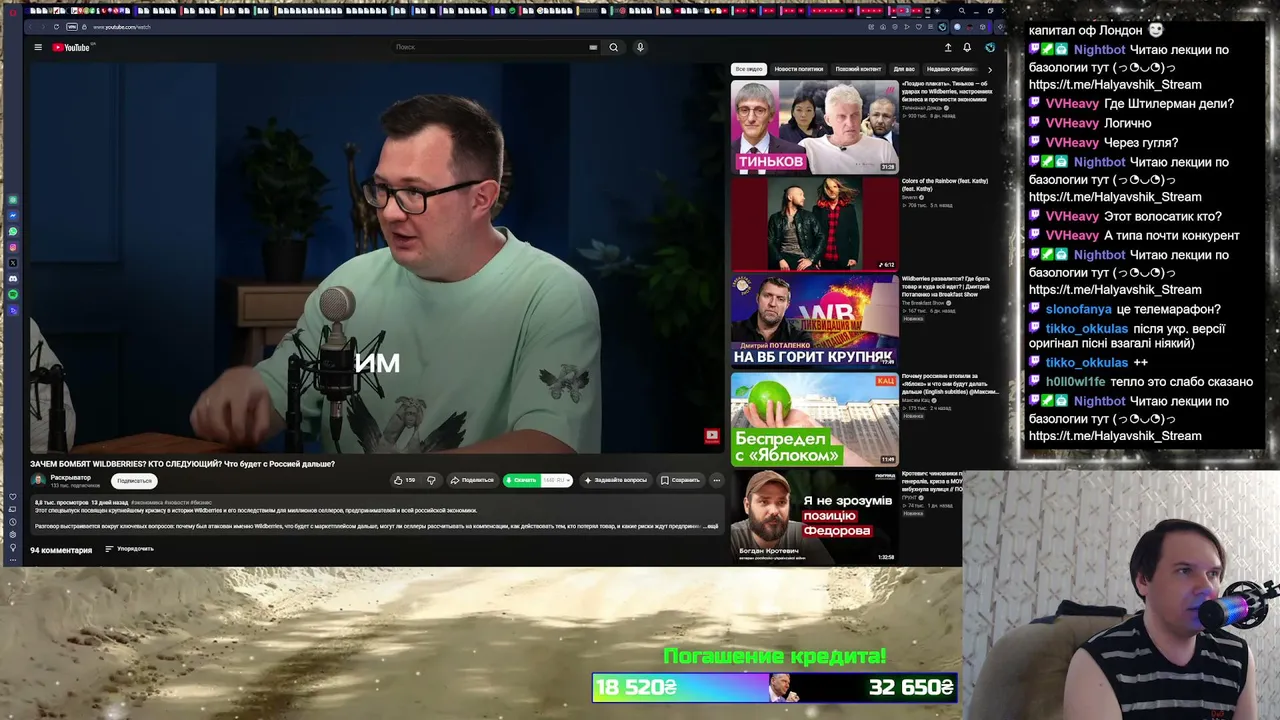Click the Погашение кредита donation goal bar
This screenshot has width=1280, height=720.
774,687
